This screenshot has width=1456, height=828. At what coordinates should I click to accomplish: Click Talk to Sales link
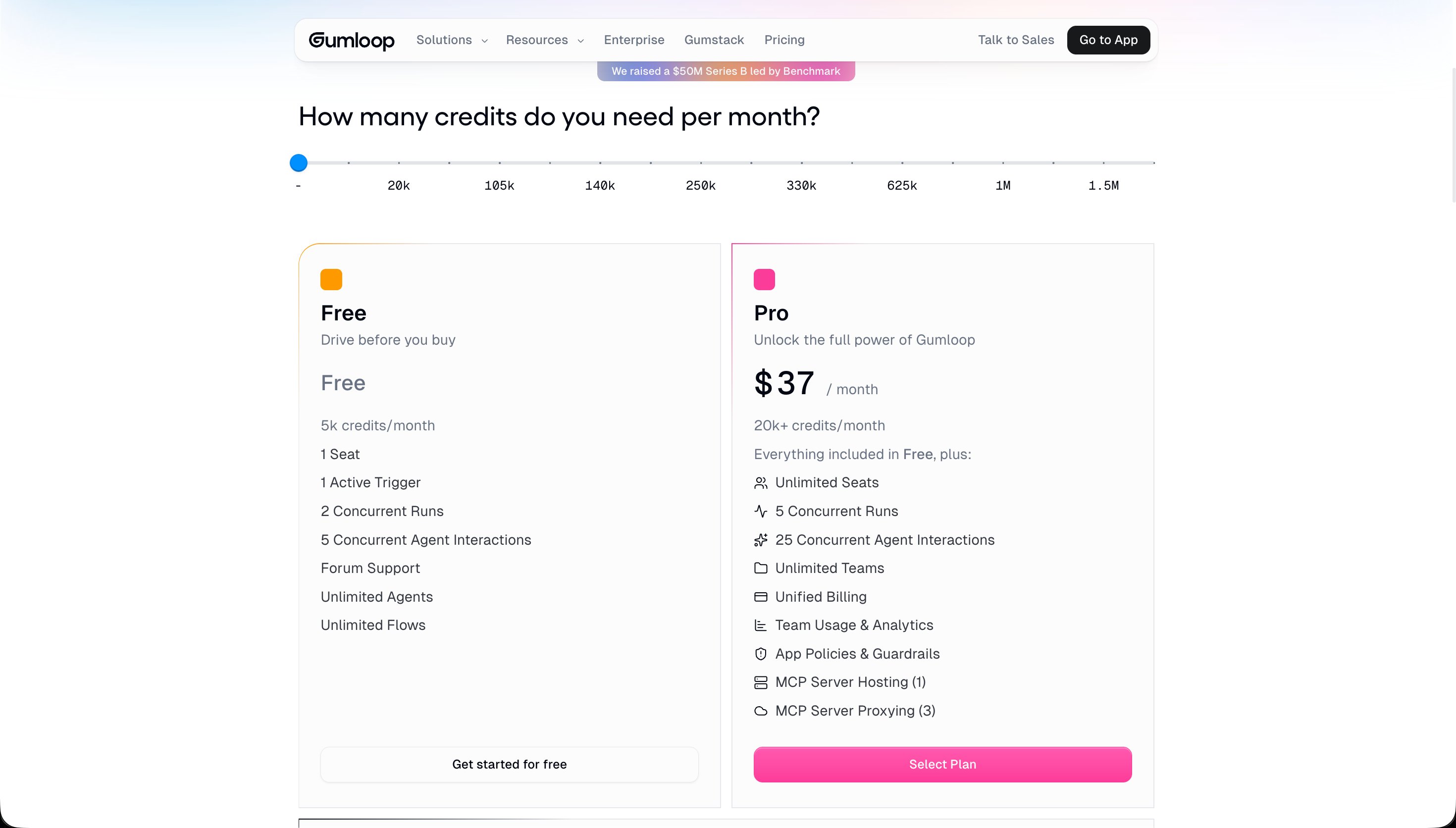tap(1016, 40)
